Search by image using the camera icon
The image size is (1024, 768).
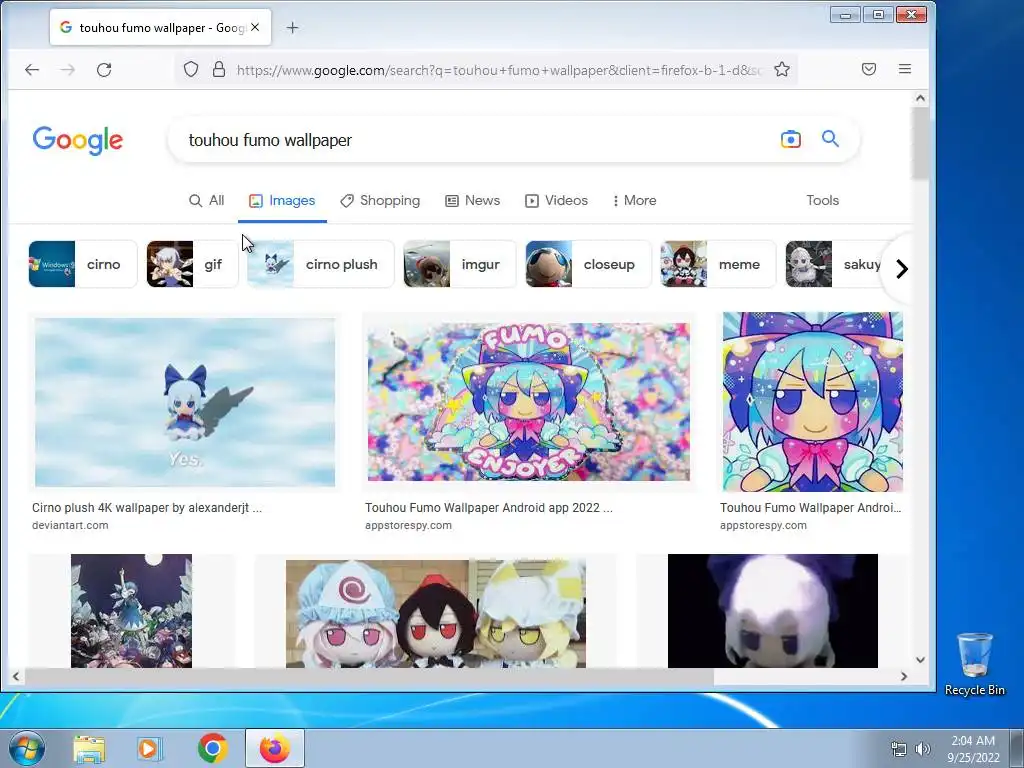[x=790, y=139]
